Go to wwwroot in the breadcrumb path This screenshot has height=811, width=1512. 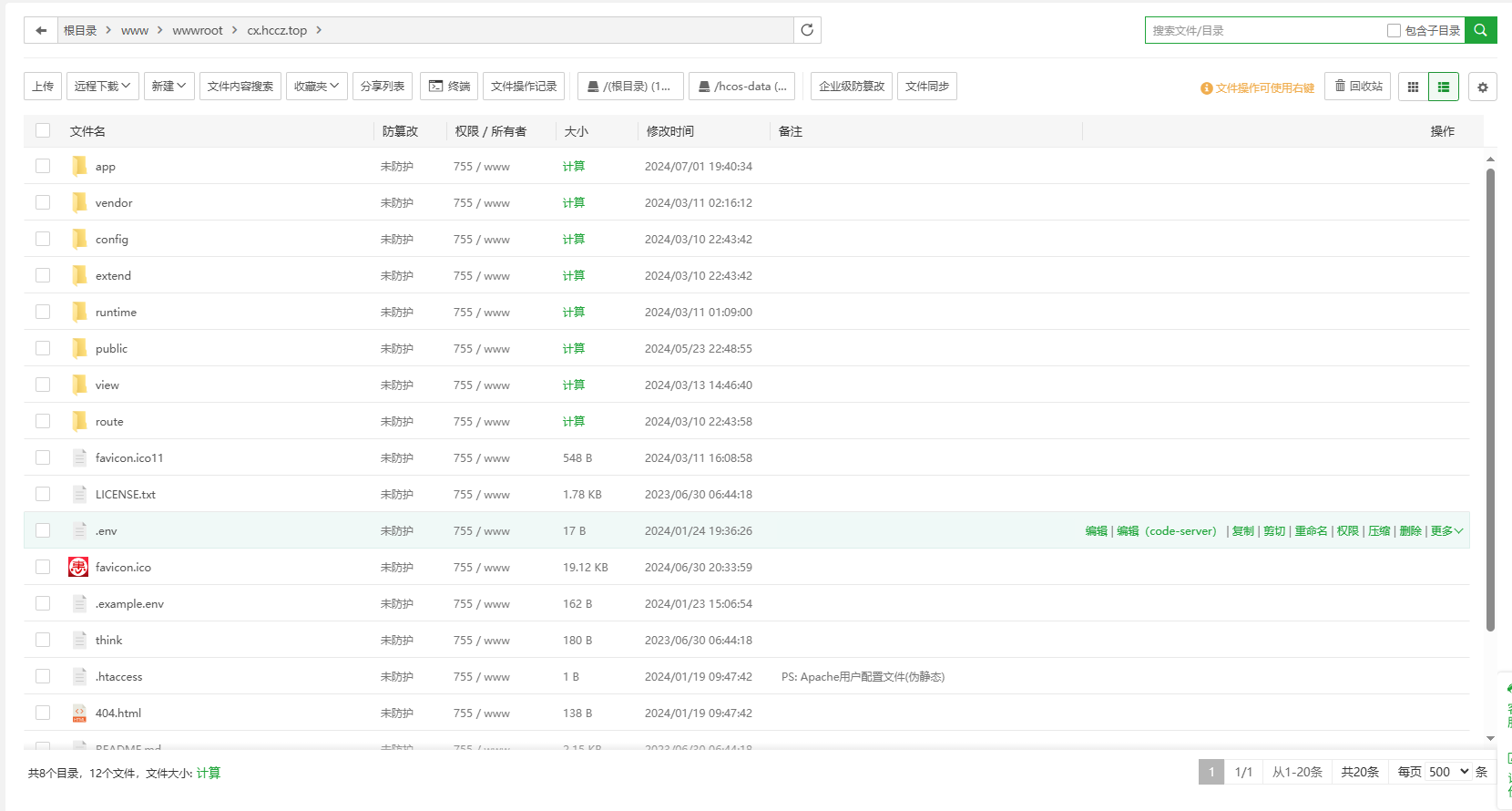[198, 30]
